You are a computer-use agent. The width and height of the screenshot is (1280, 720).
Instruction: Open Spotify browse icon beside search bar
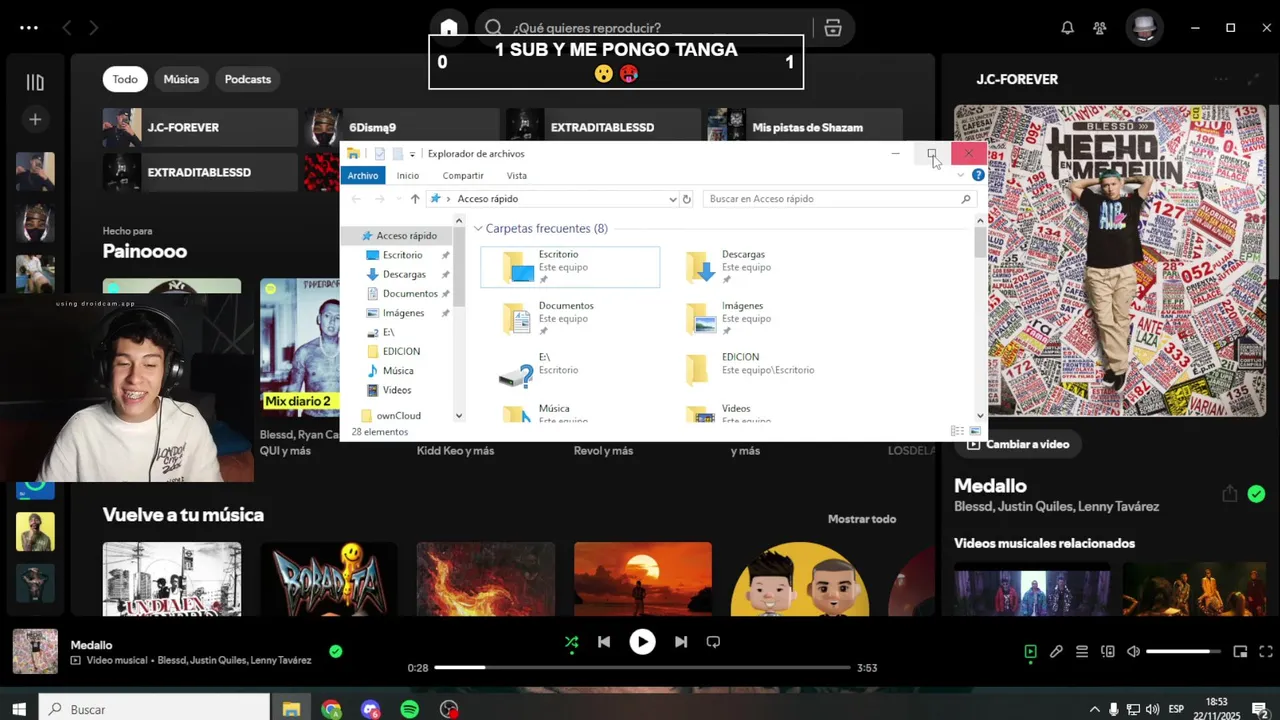(x=833, y=28)
